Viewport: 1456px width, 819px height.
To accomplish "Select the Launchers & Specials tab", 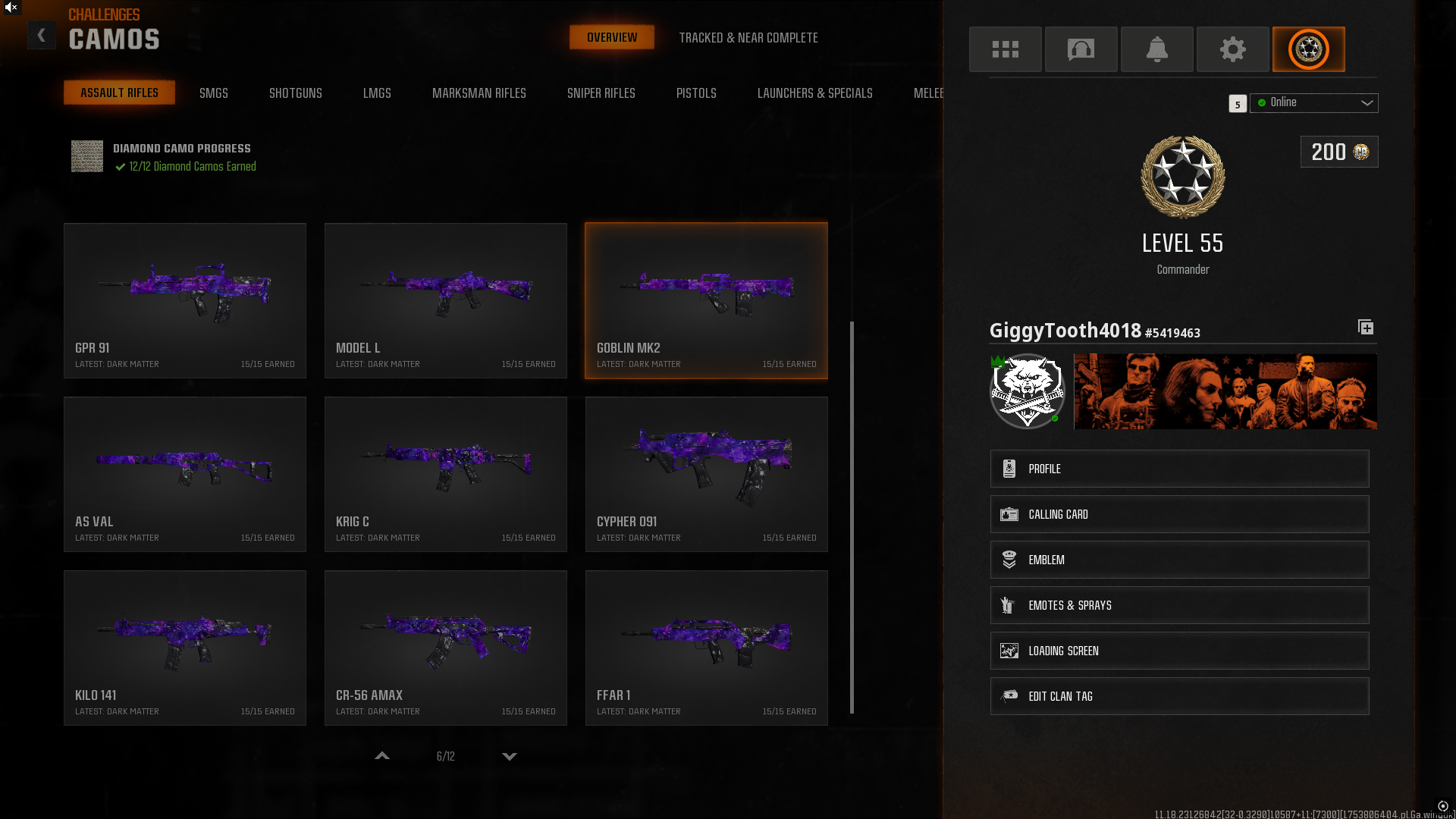I will 815,93.
